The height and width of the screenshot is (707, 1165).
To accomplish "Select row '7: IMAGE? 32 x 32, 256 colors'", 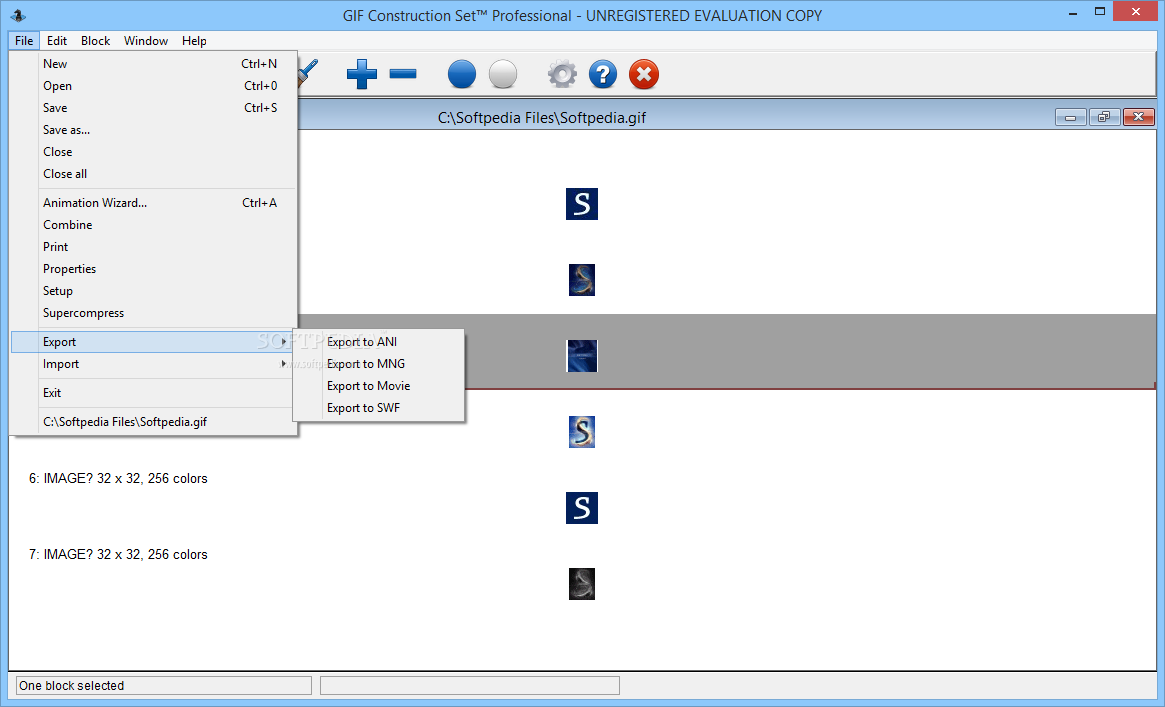I will (x=118, y=555).
